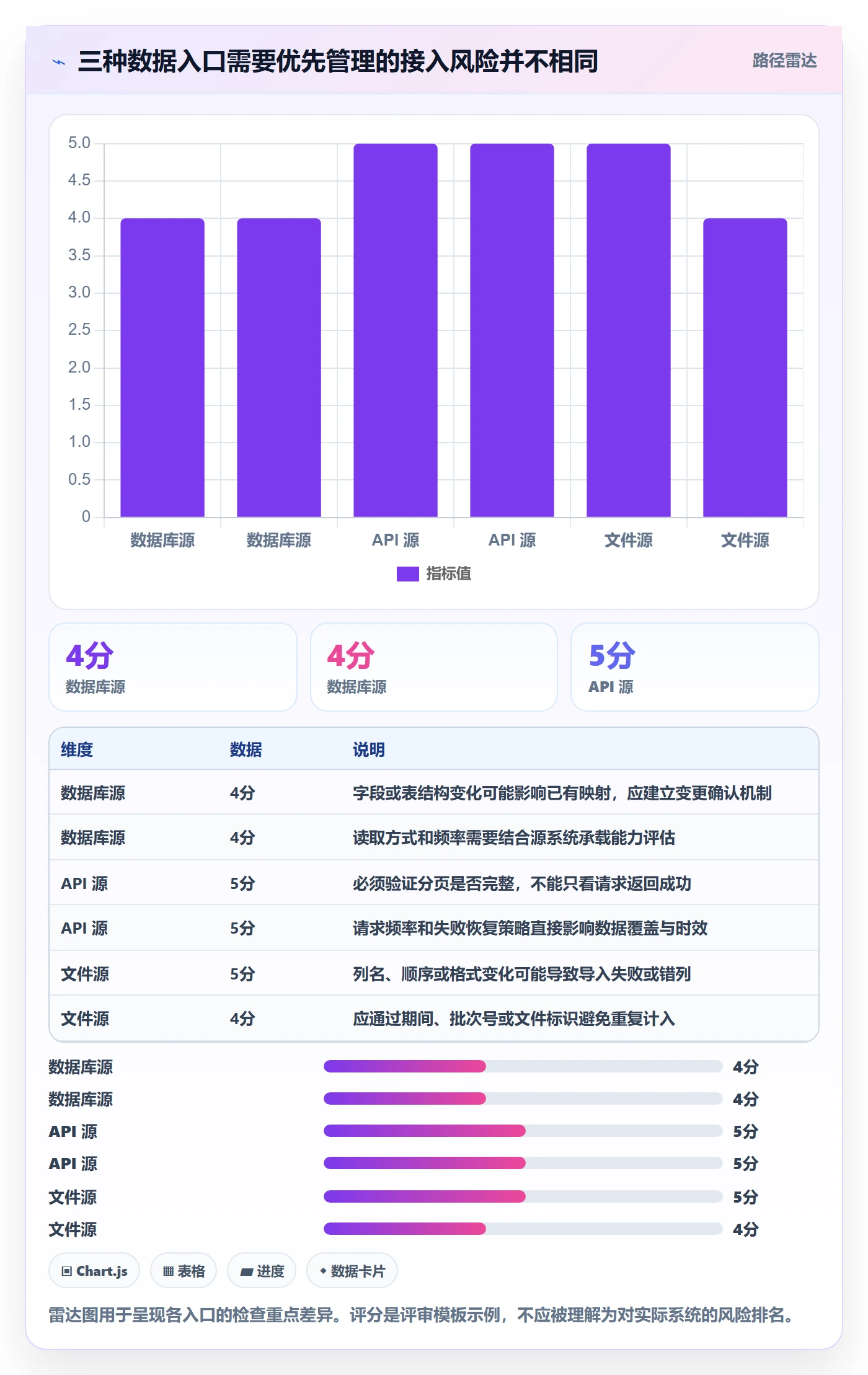Click the row about 应通过期间、批次号
Viewport: 868px width, 1375px height.
[x=434, y=1019]
